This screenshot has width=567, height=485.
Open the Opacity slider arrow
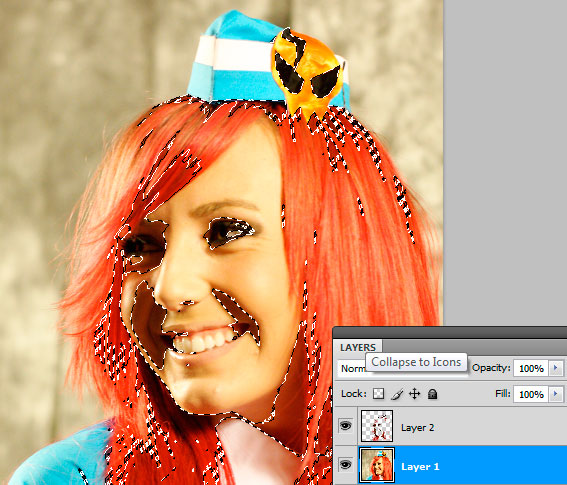(x=556, y=369)
